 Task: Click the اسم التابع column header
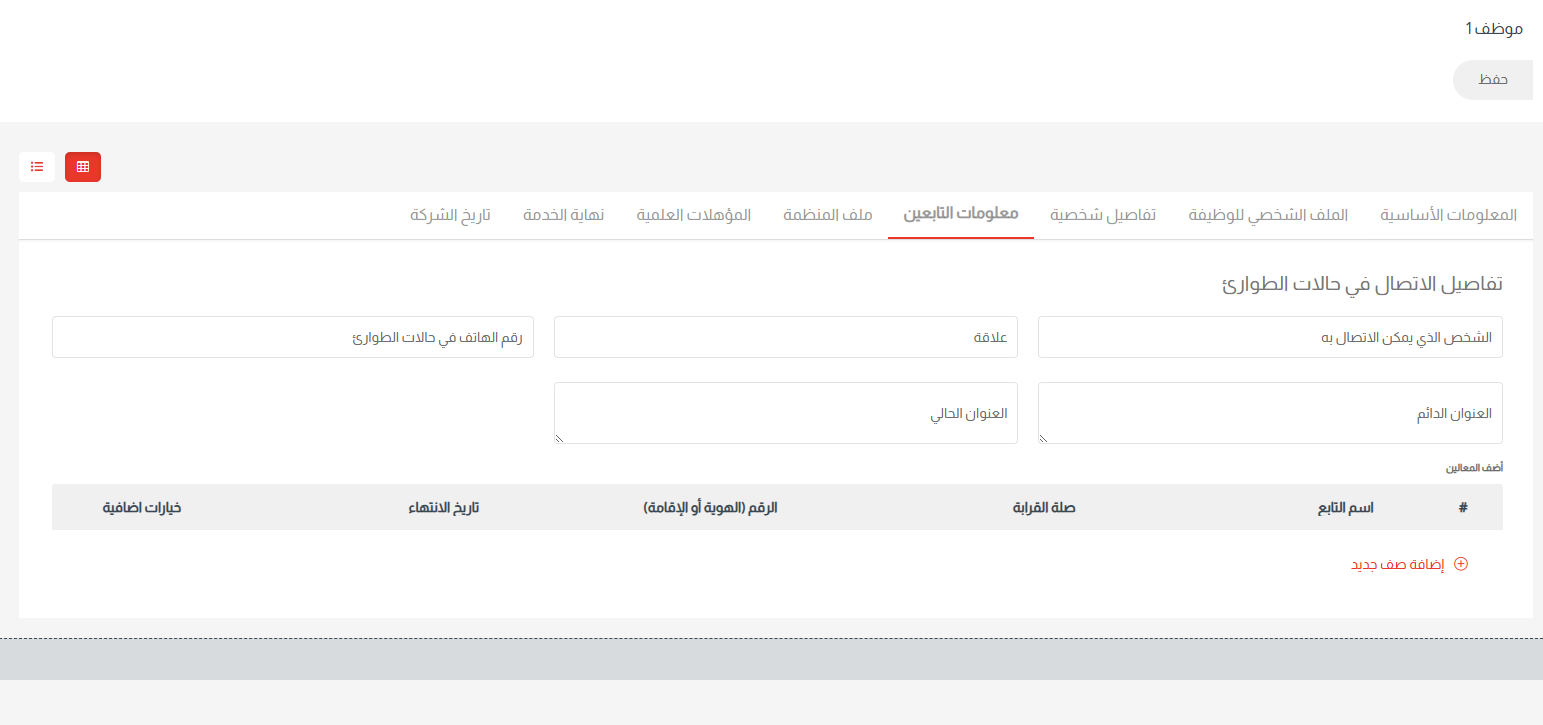tap(1345, 507)
